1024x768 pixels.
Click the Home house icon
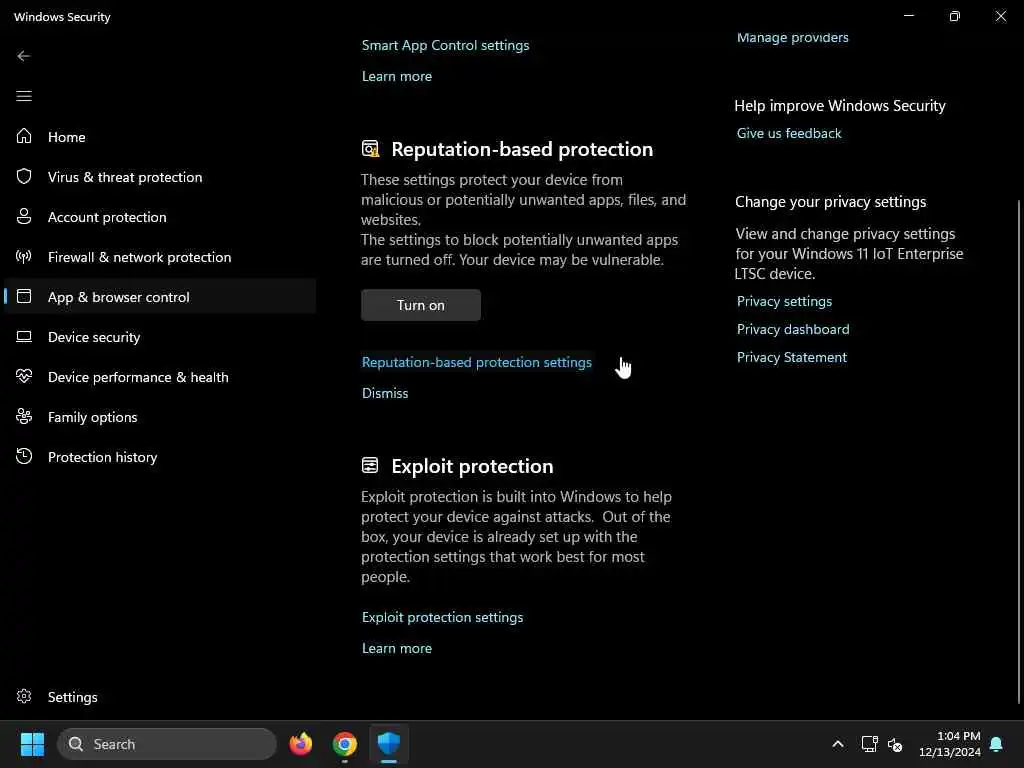coord(24,136)
